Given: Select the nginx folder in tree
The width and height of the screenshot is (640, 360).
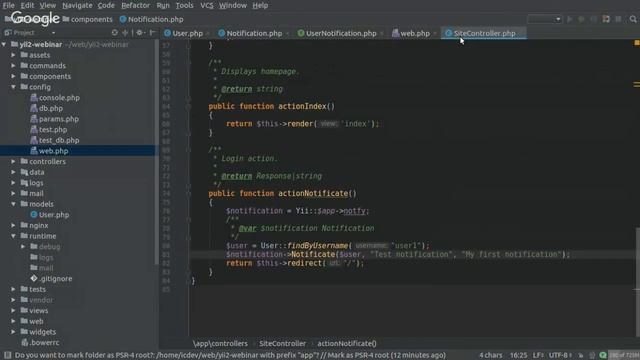Looking at the screenshot, I should click(x=38, y=225).
